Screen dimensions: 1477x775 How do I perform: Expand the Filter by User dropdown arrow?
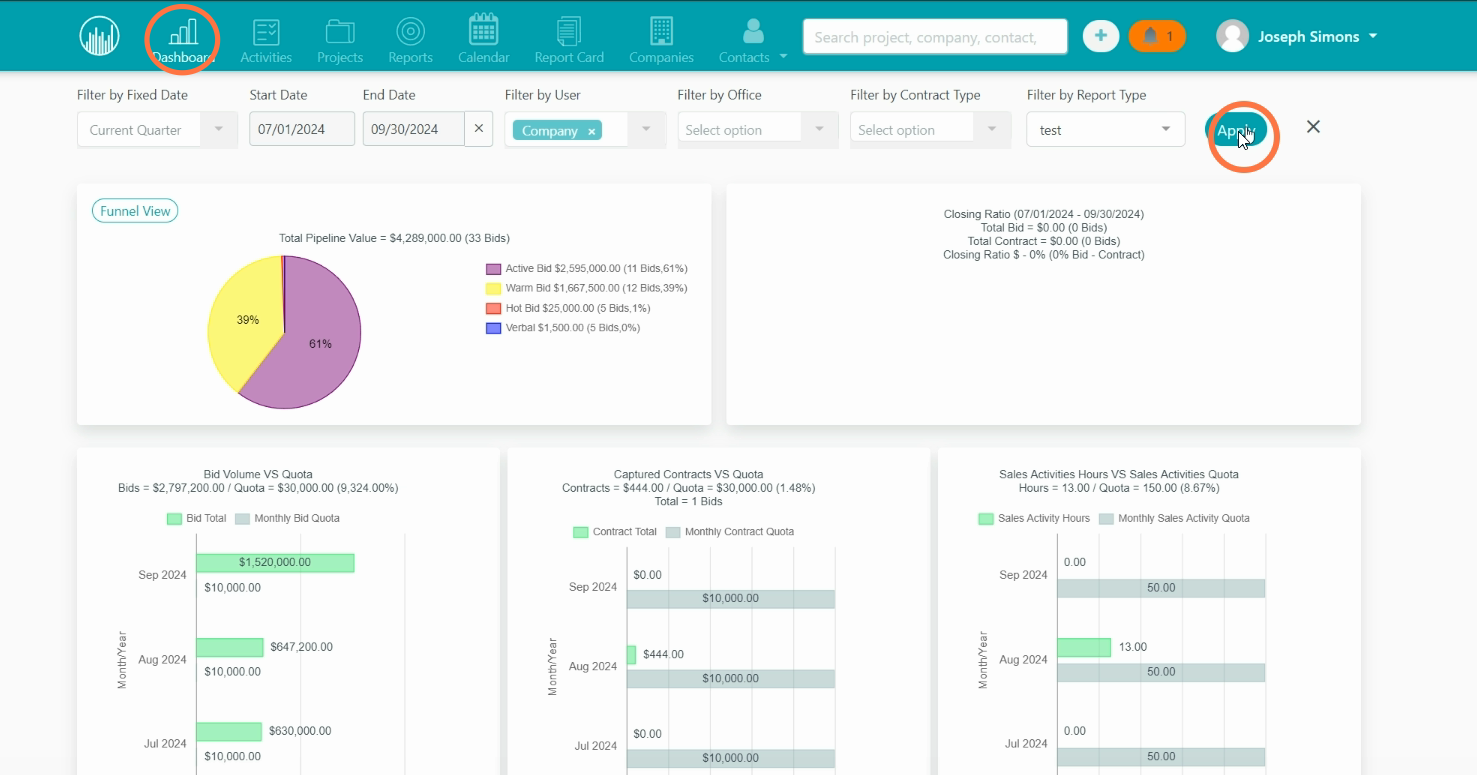click(x=646, y=130)
